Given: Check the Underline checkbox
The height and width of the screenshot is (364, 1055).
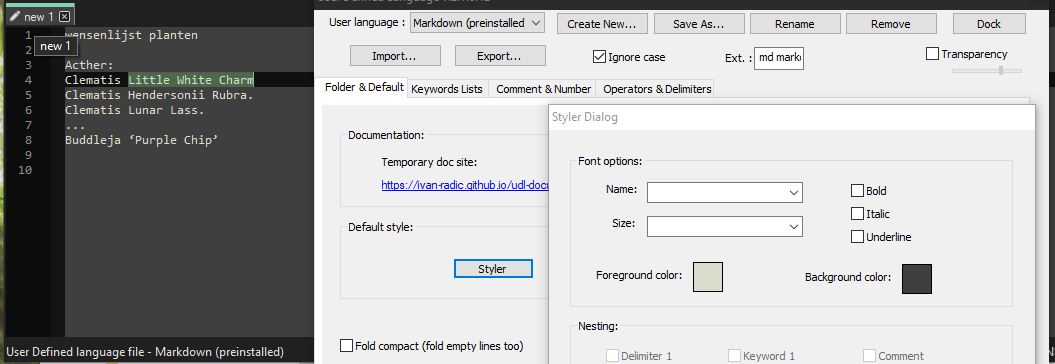Looking at the screenshot, I should pyautogui.click(x=857, y=237).
